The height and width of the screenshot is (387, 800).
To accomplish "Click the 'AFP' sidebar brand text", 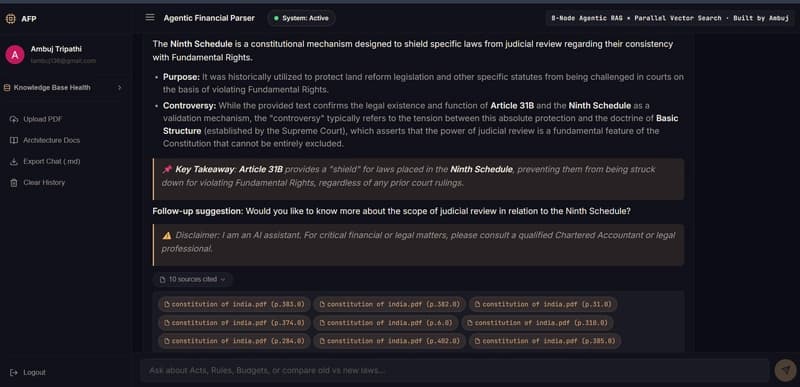I will [x=29, y=19].
